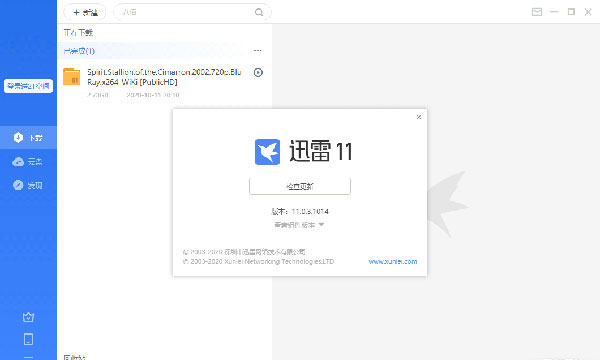The height and width of the screenshot is (360, 600).
Task: Click the orange folder icon of Spirit download
Action: tap(72, 77)
